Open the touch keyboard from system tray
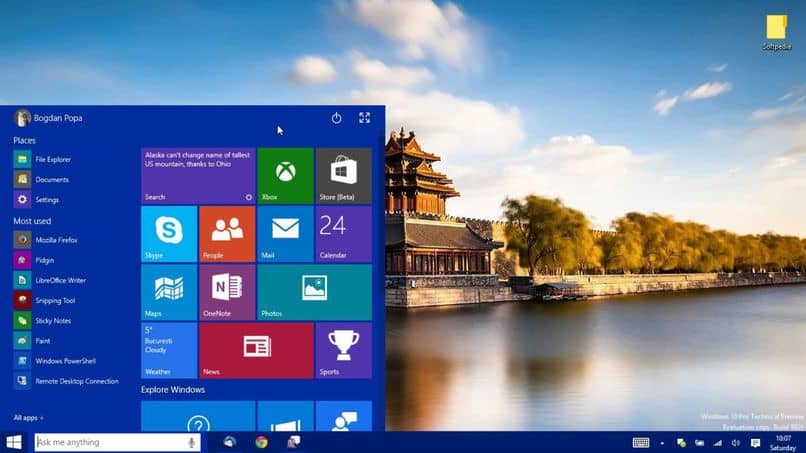Image resolution: width=806 pixels, height=453 pixels. point(641,443)
